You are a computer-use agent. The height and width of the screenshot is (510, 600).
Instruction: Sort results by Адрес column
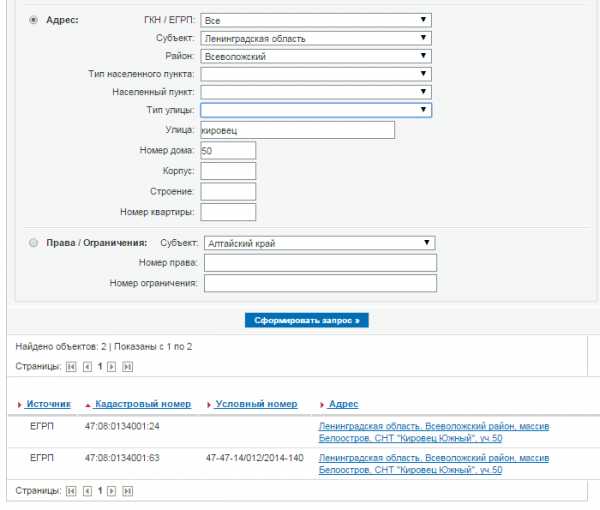(x=343, y=404)
